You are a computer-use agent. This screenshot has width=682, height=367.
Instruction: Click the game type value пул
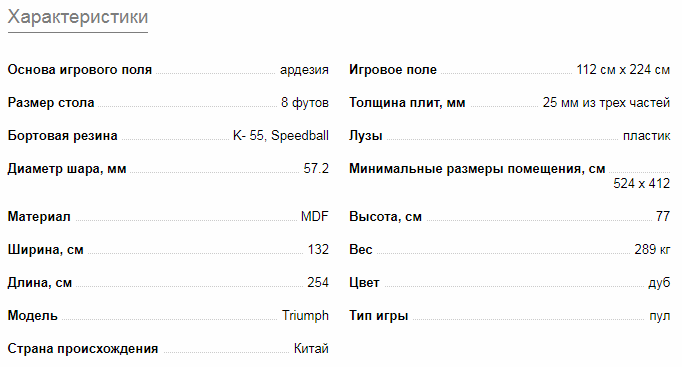coord(660,316)
